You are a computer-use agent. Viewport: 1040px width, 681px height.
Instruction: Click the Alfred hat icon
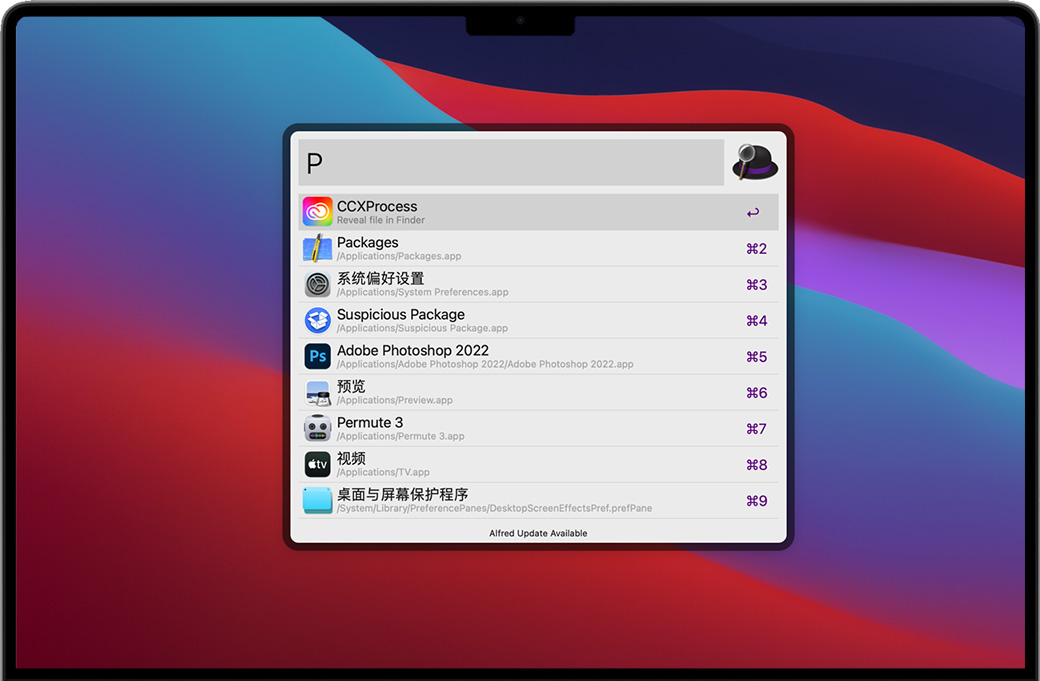click(755, 162)
